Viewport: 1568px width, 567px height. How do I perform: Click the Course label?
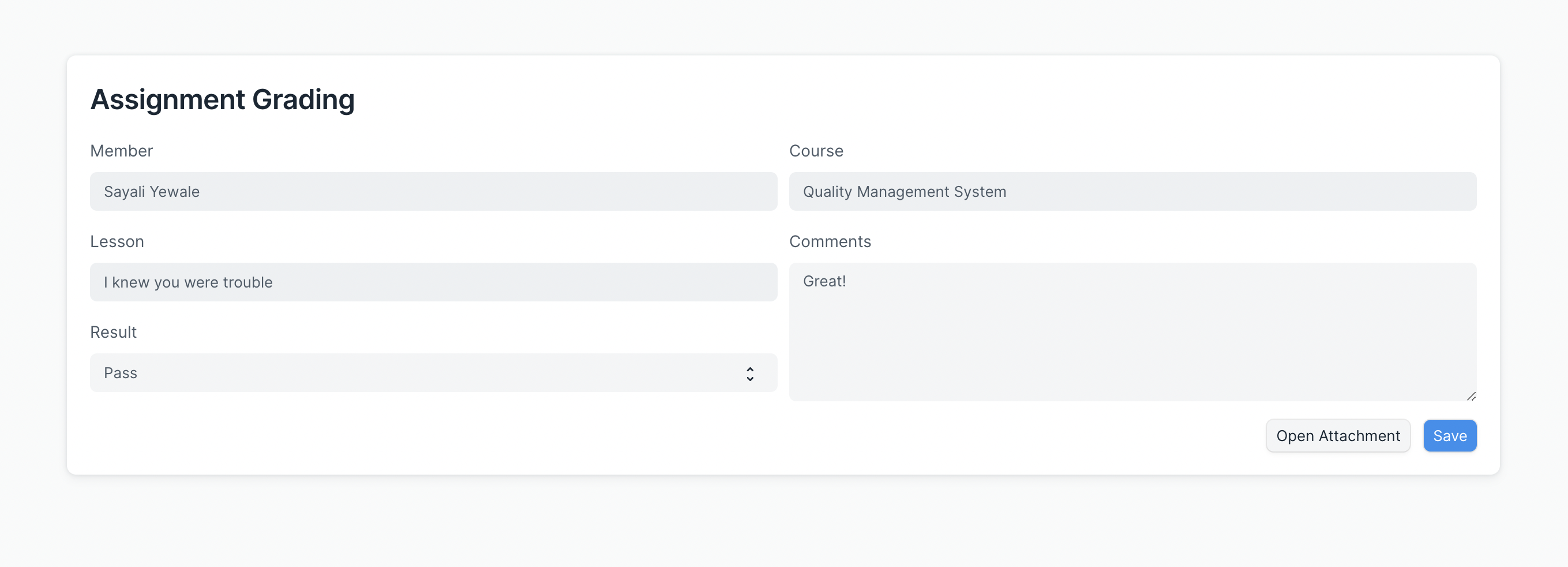click(x=816, y=151)
